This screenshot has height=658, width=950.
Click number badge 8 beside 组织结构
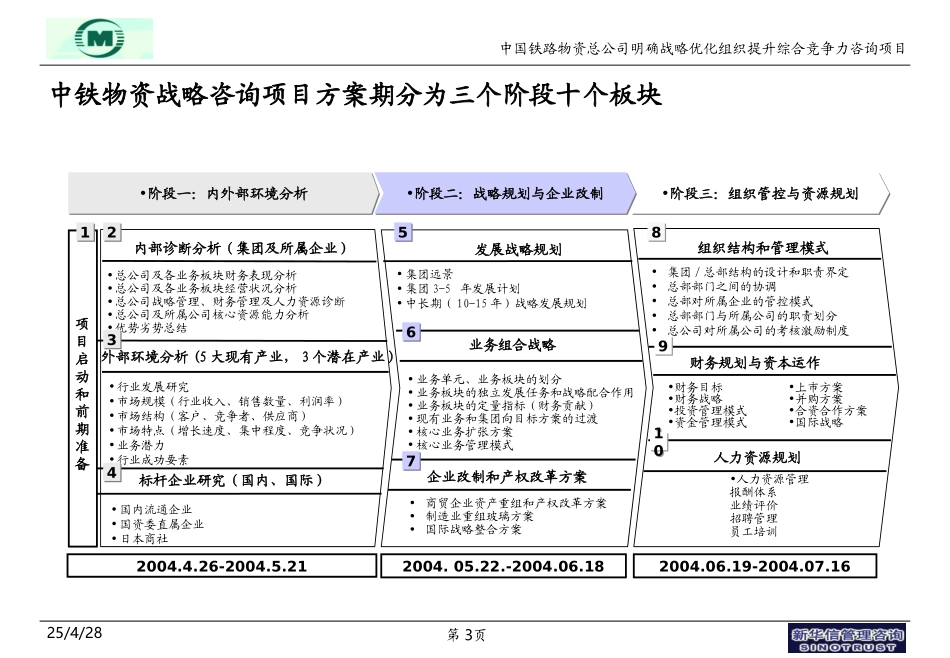(656, 232)
